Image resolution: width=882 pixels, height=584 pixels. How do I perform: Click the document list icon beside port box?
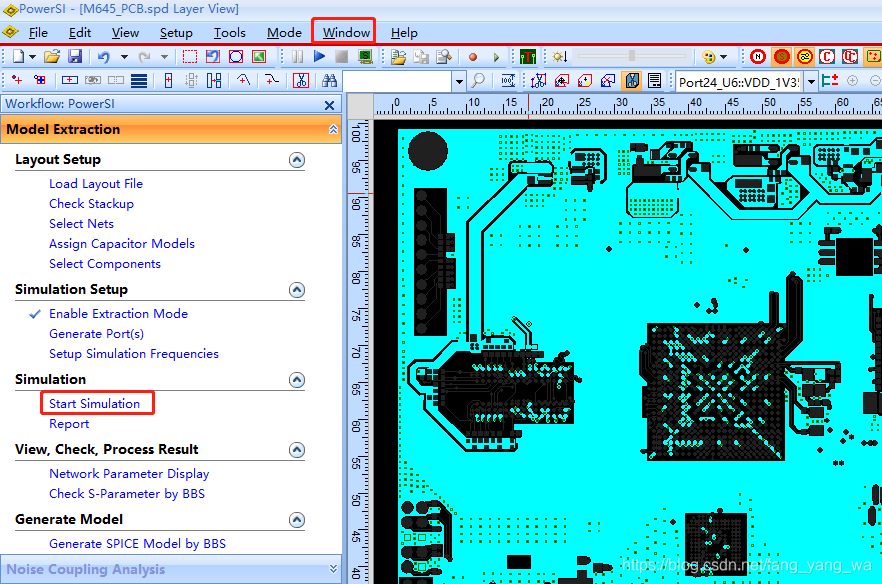click(654, 80)
